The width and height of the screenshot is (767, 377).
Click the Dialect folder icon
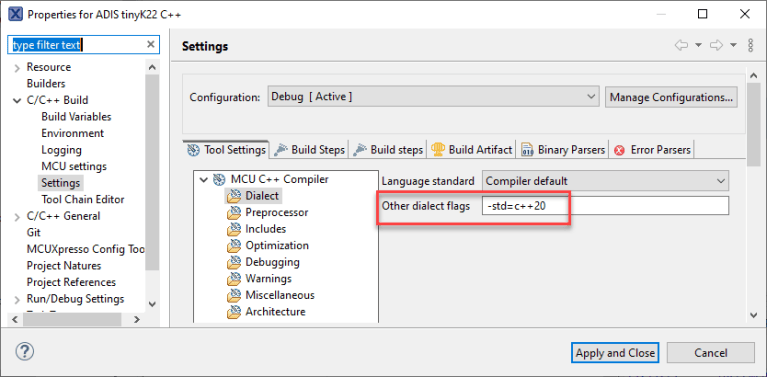(234, 196)
